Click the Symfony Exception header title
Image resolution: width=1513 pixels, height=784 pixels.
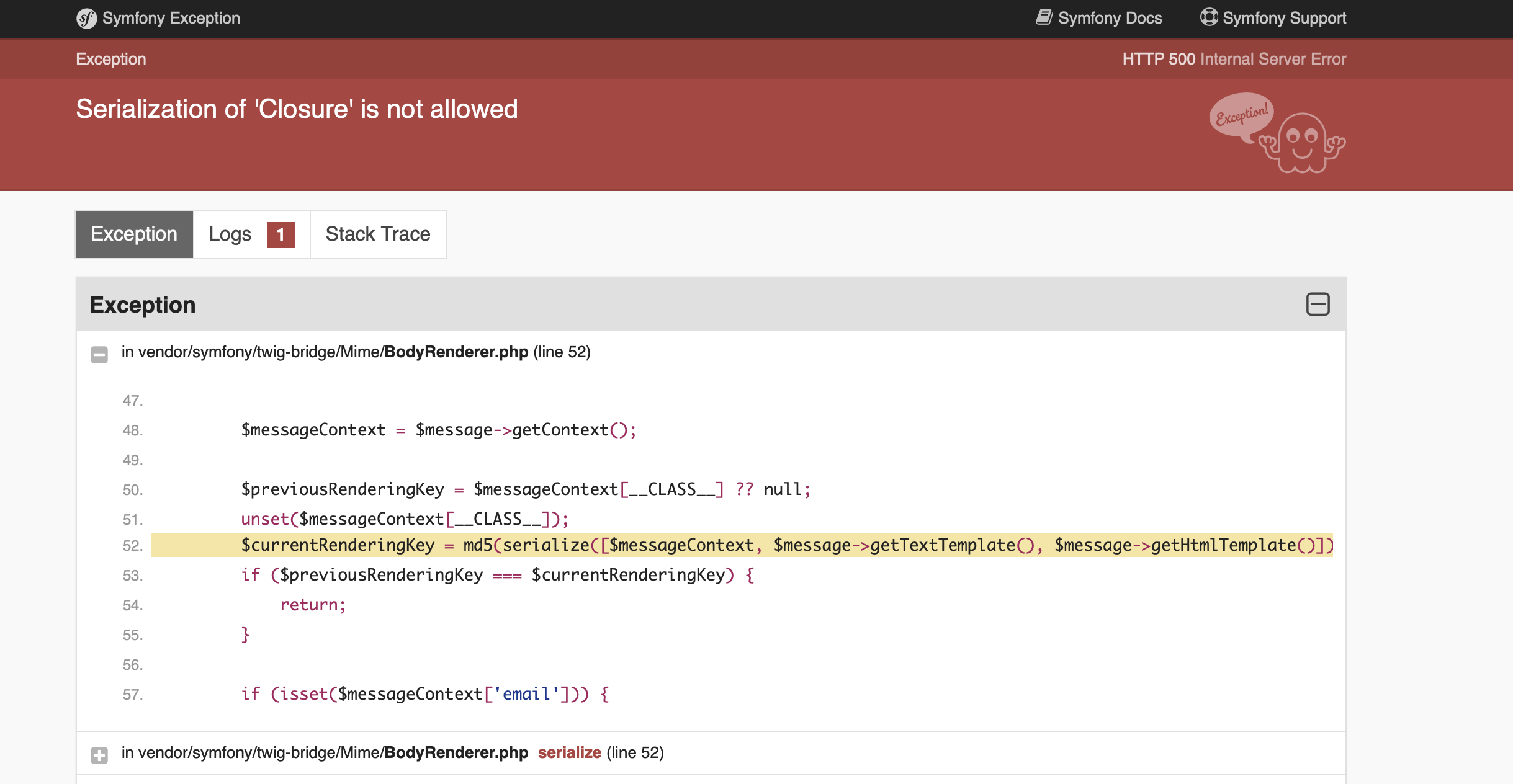click(x=171, y=18)
